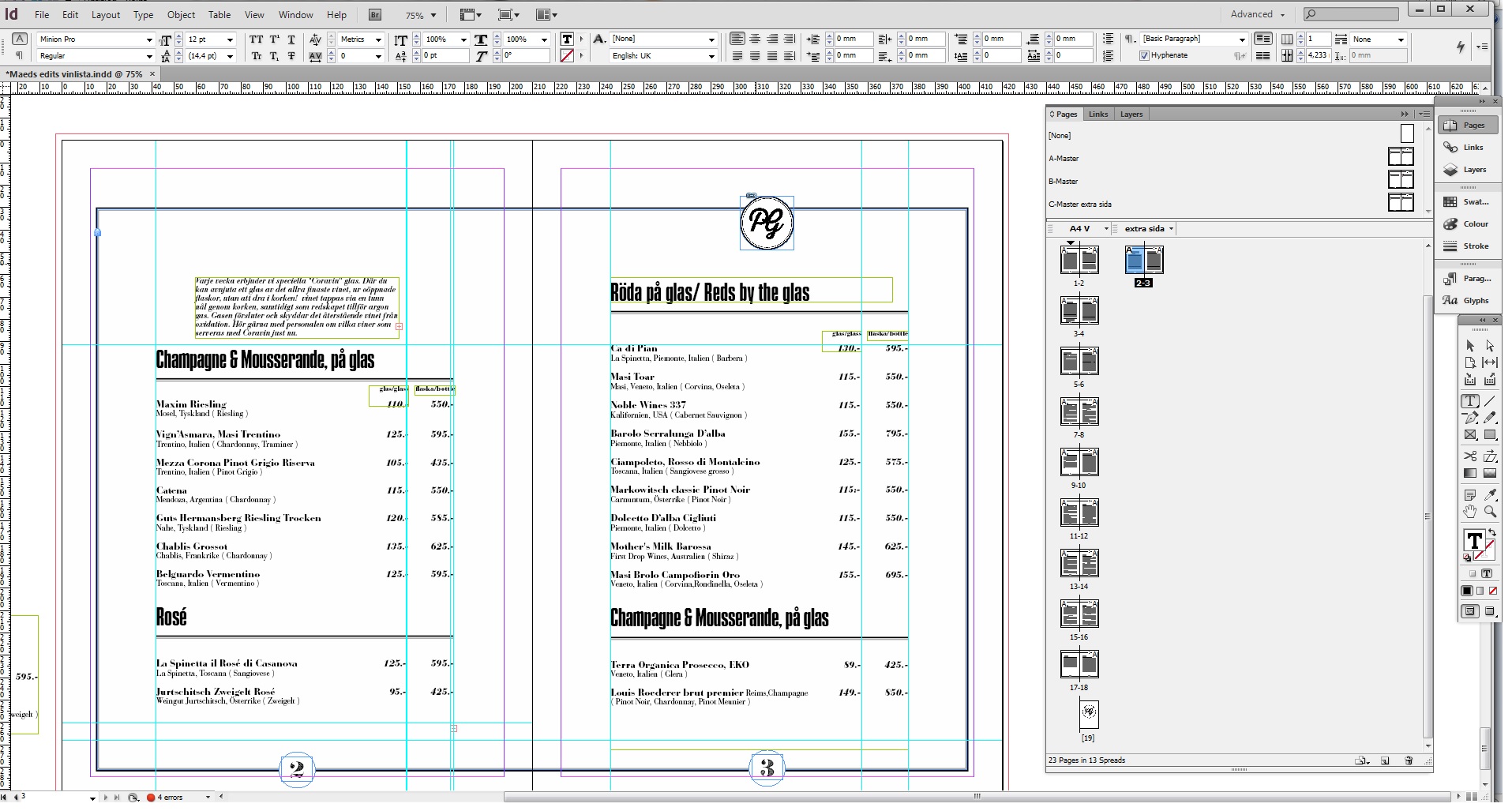
Task: Enable the Strikethrough text button
Action: [x=291, y=56]
